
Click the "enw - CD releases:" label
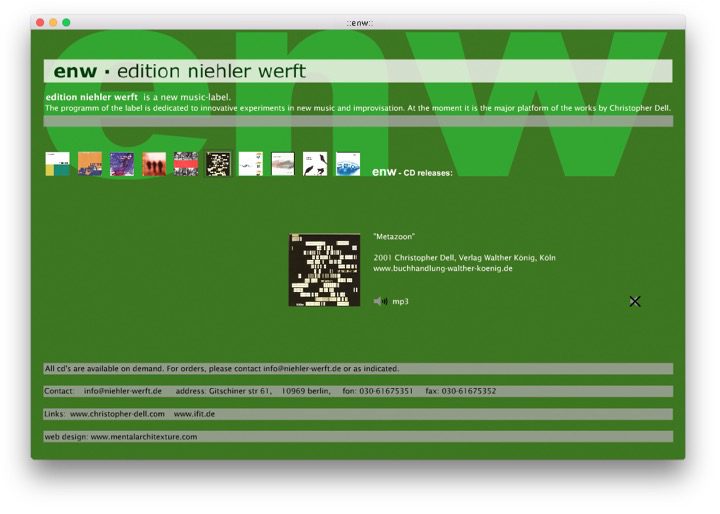412,172
